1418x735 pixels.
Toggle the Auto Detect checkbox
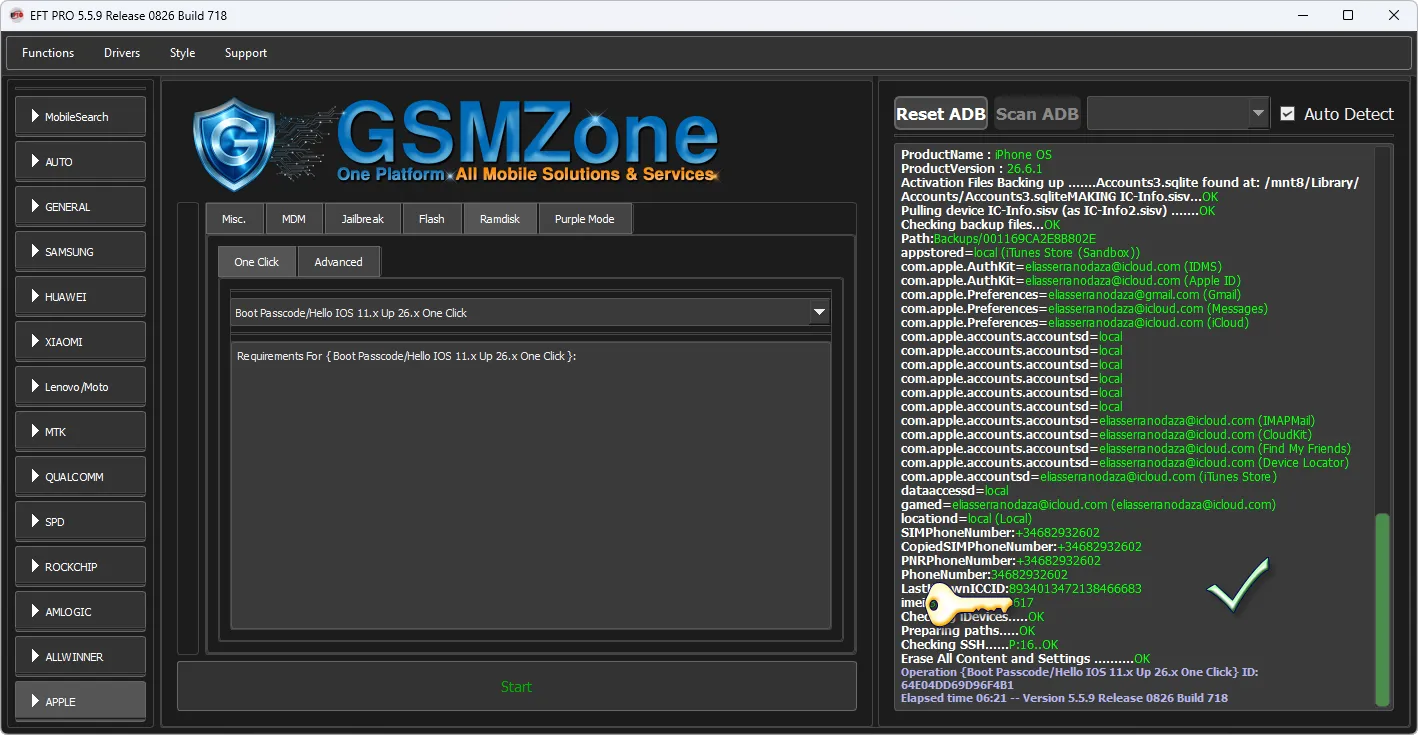pyautogui.click(x=1287, y=113)
